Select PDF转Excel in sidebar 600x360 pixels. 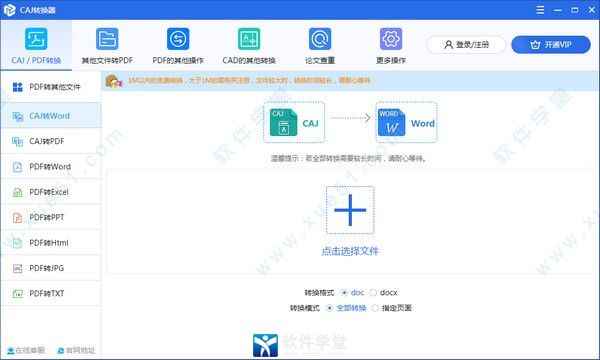51,192
